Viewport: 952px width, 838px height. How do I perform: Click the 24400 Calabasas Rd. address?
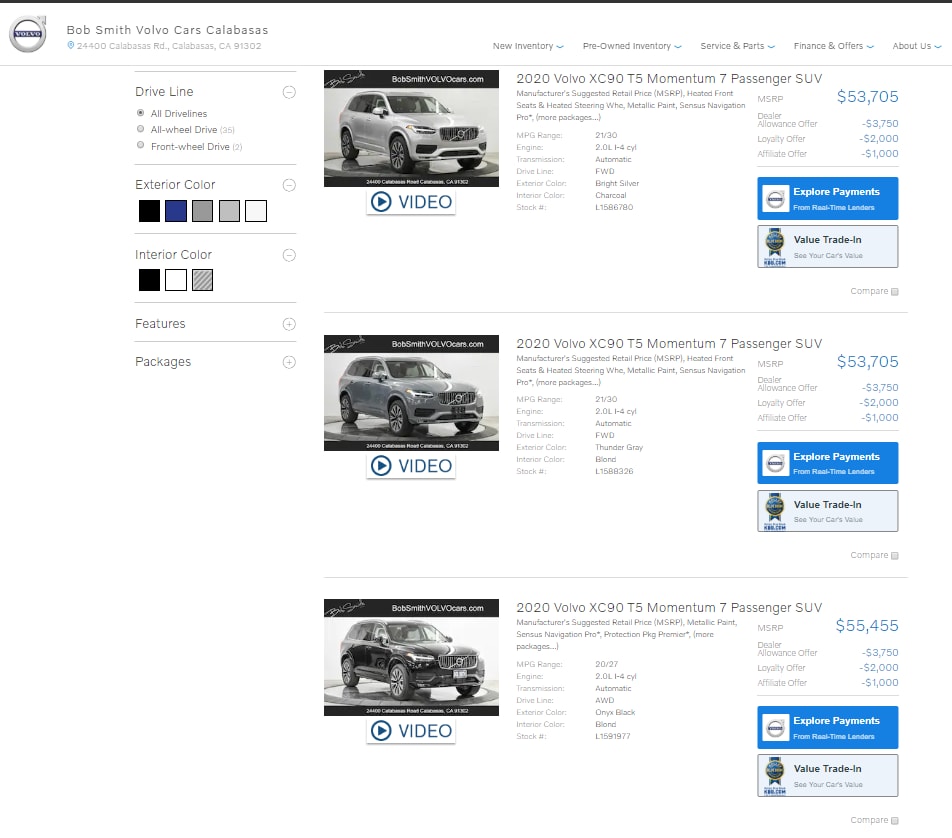point(169,46)
